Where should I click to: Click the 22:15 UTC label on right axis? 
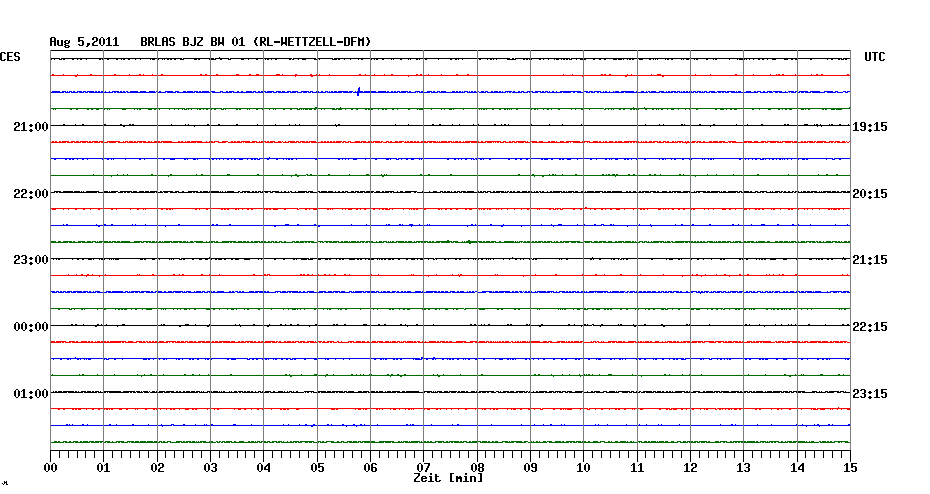point(870,327)
